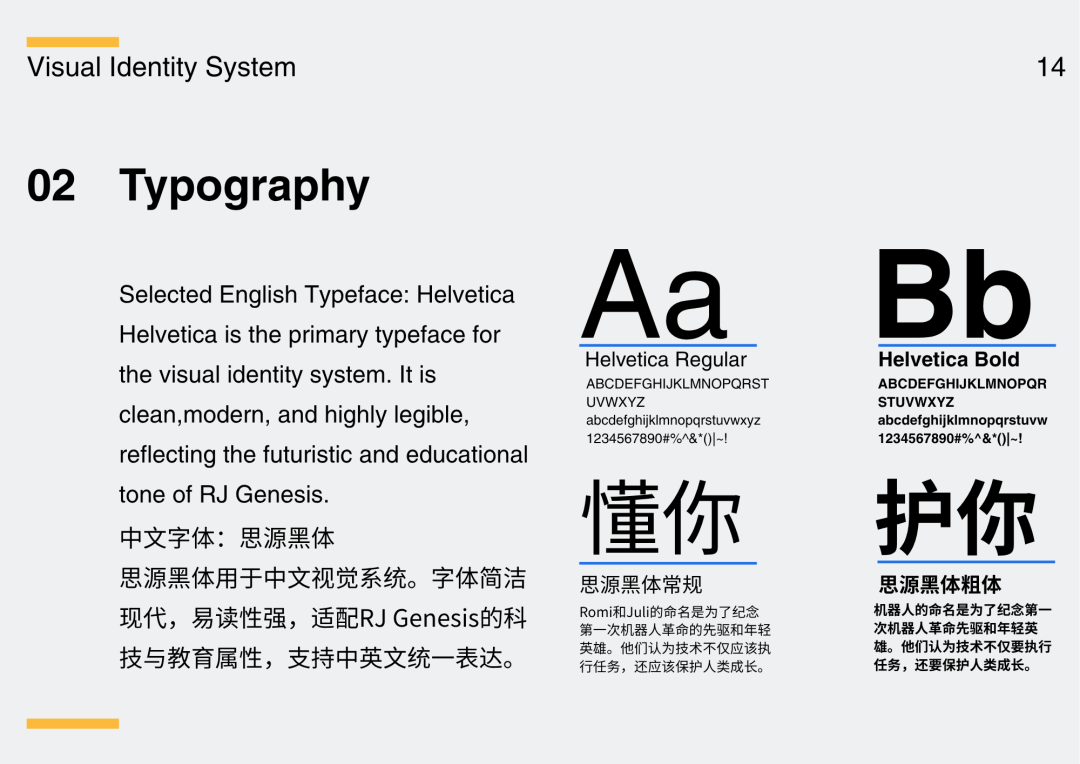Image resolution: width=1080 pixels, height=764 pixels.
Task: Click the 中文字体：思源黑体 line
Action: pos(227,538)
